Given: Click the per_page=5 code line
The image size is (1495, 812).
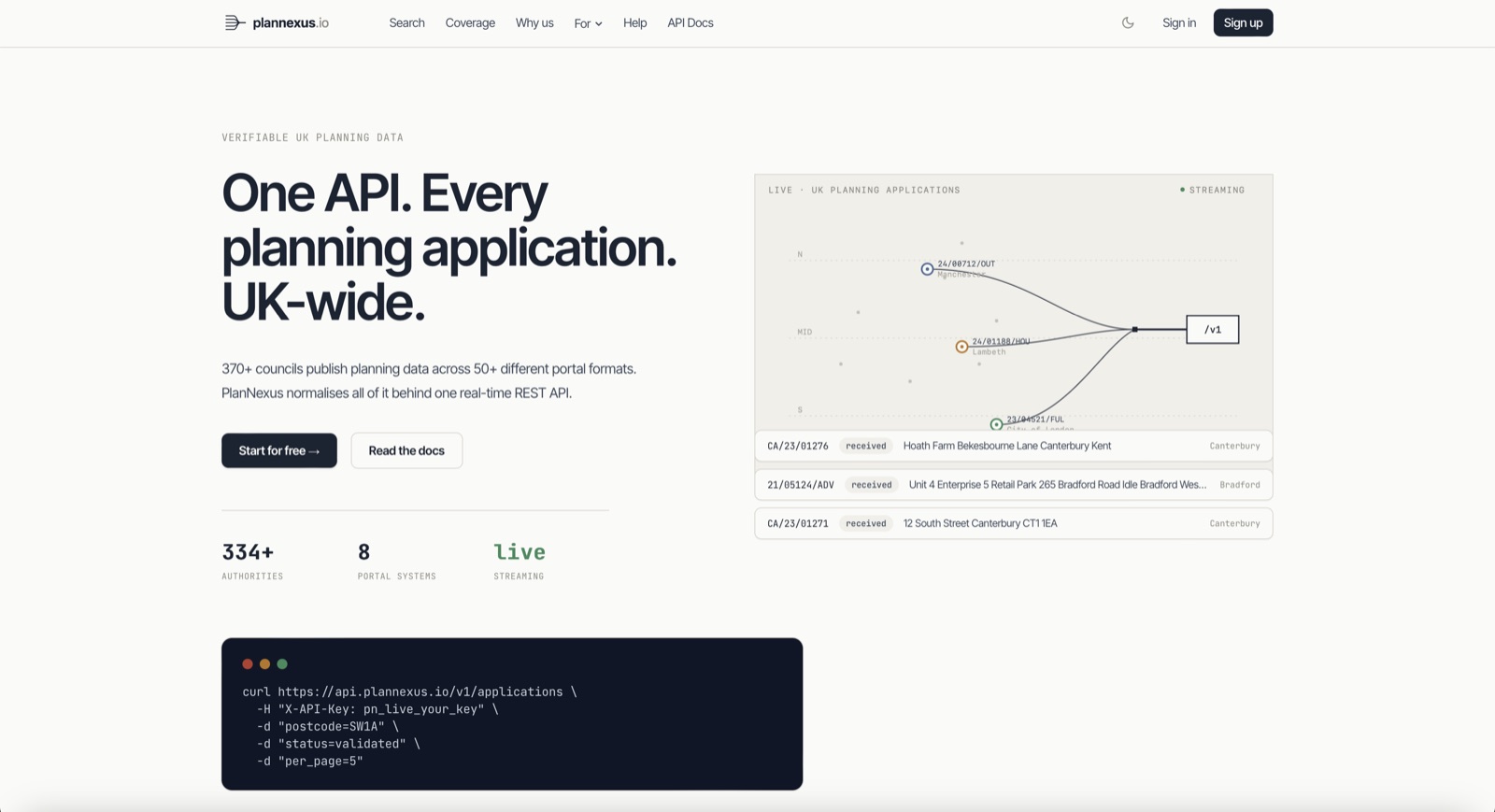Looking at the screenshot, I should [310, 761].
